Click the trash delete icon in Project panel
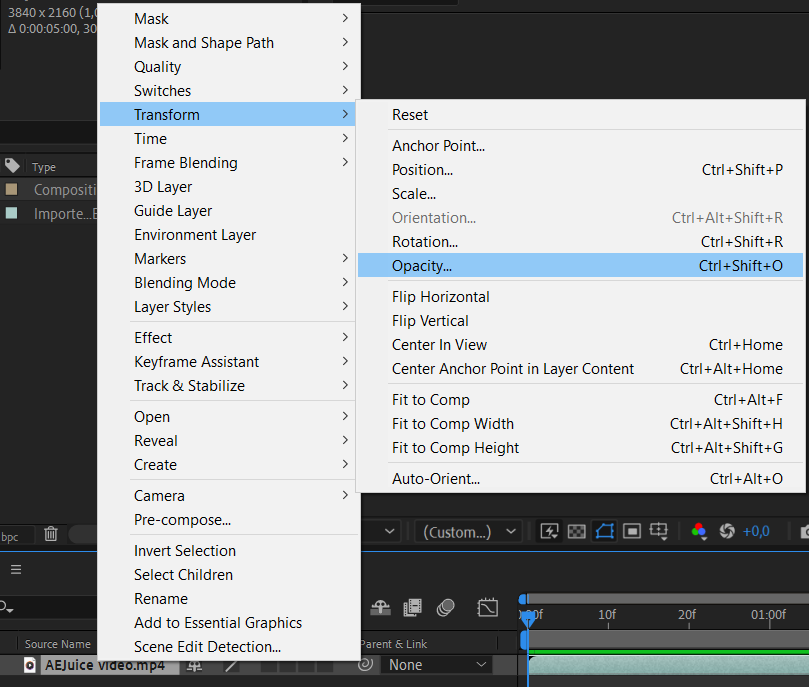This screenshot has height=687, width=809. [x=51, y=534]
